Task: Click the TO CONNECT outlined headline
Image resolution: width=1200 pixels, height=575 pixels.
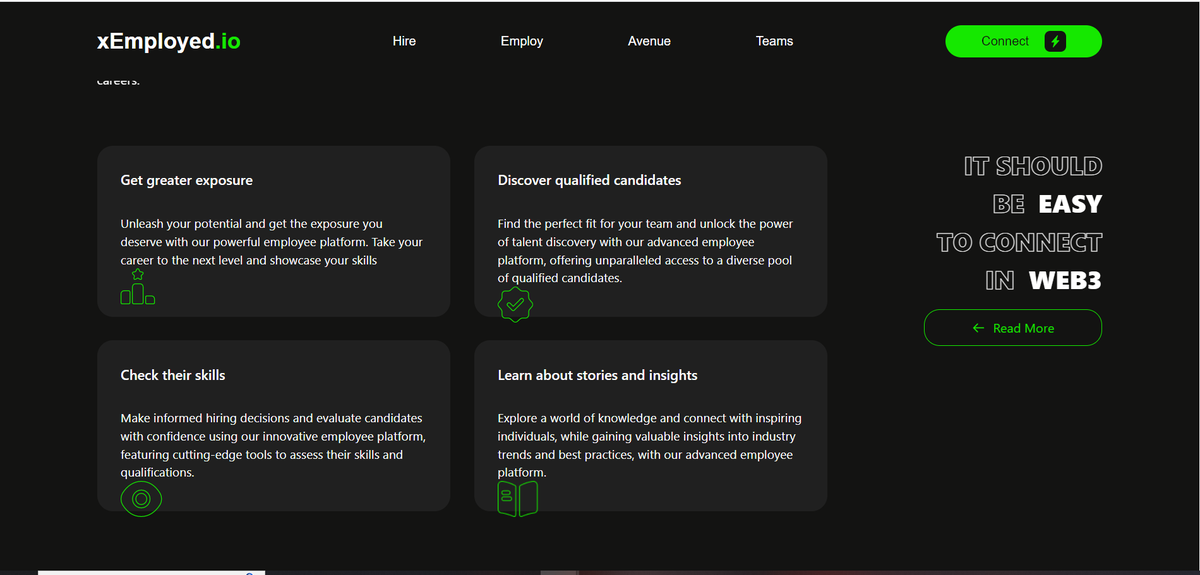Action: (1019, 243)
